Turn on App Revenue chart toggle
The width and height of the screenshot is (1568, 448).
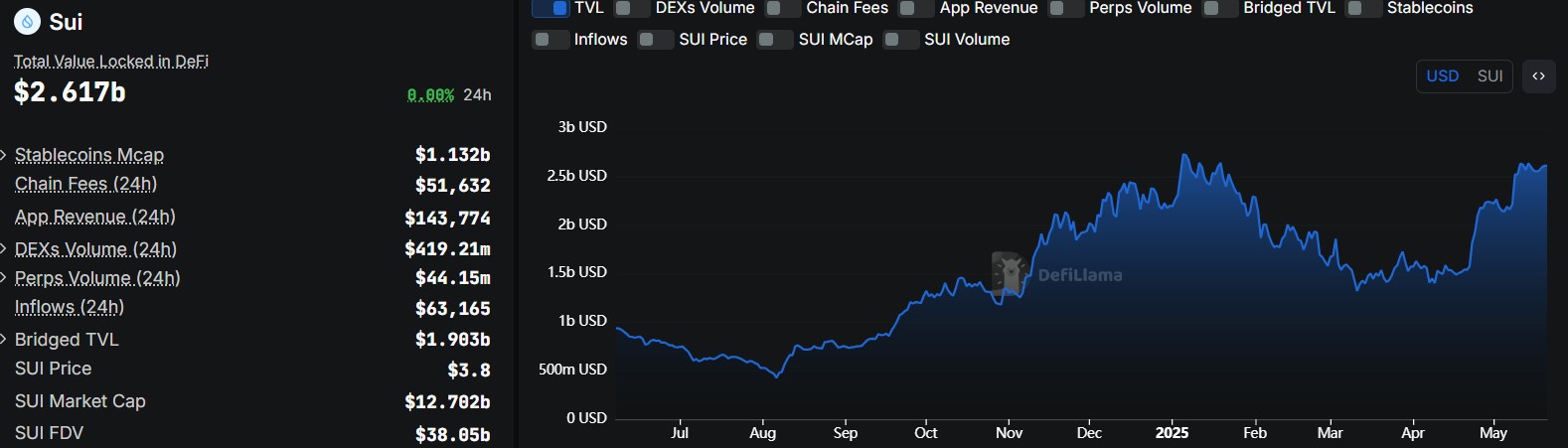[x=915, y=8]
